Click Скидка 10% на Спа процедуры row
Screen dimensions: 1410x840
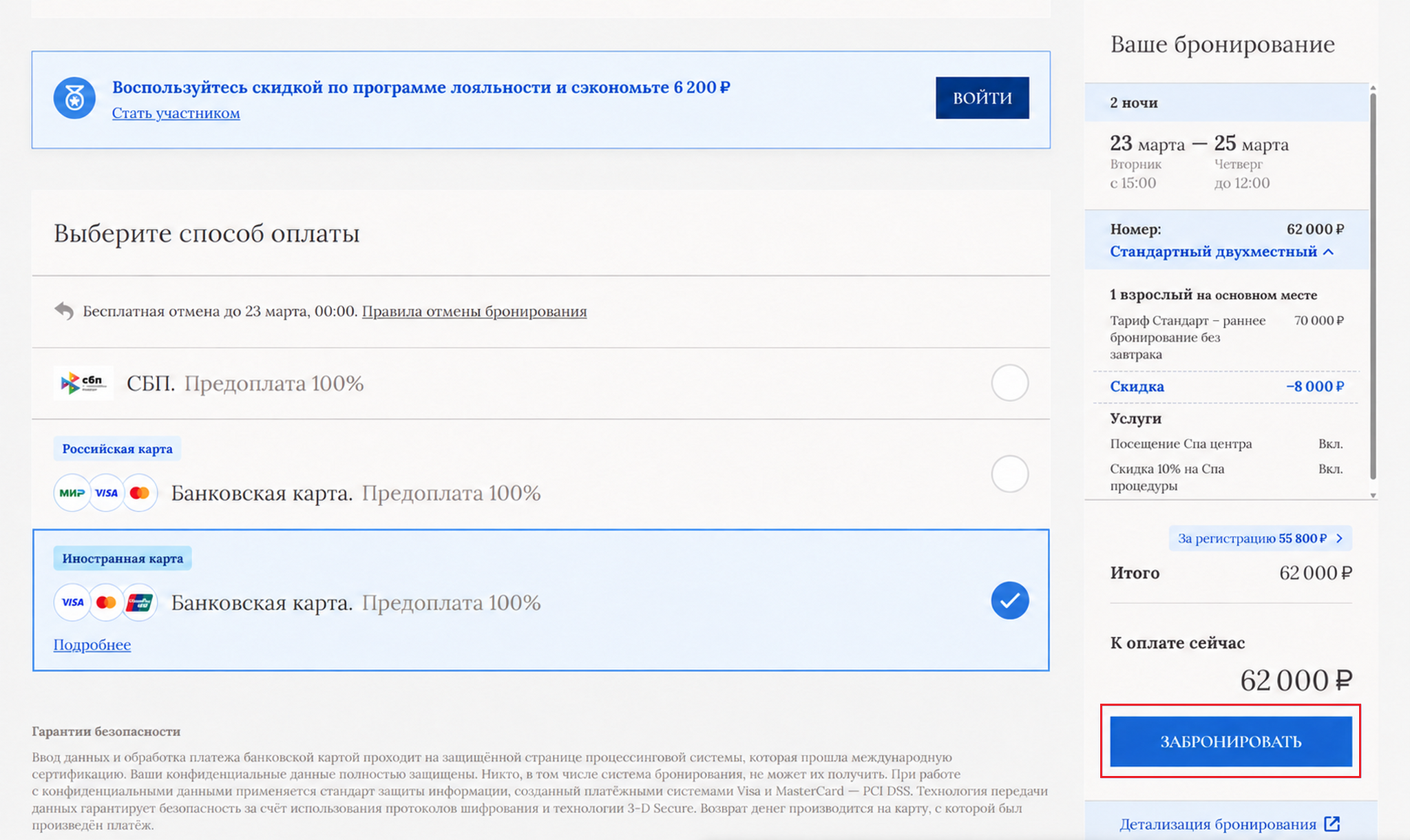click(1227, 477)
